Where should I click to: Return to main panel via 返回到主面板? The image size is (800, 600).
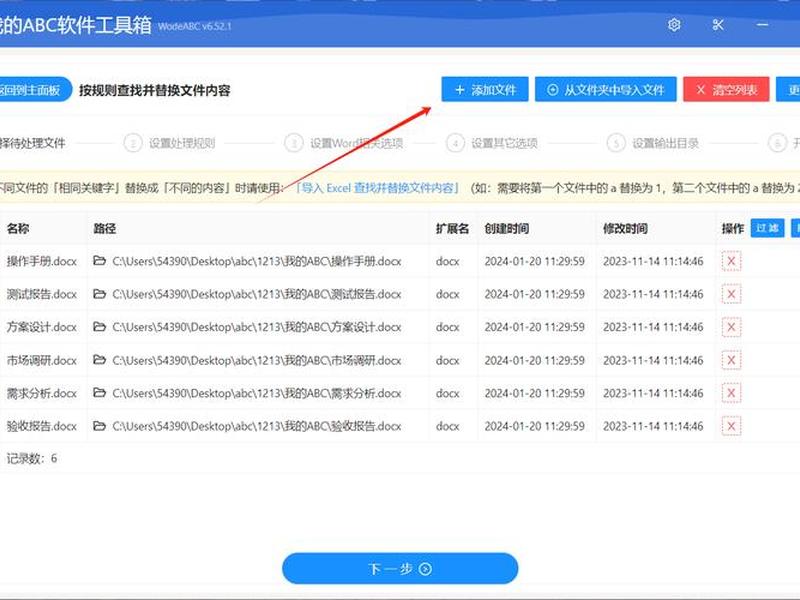(x=35, y=90)
